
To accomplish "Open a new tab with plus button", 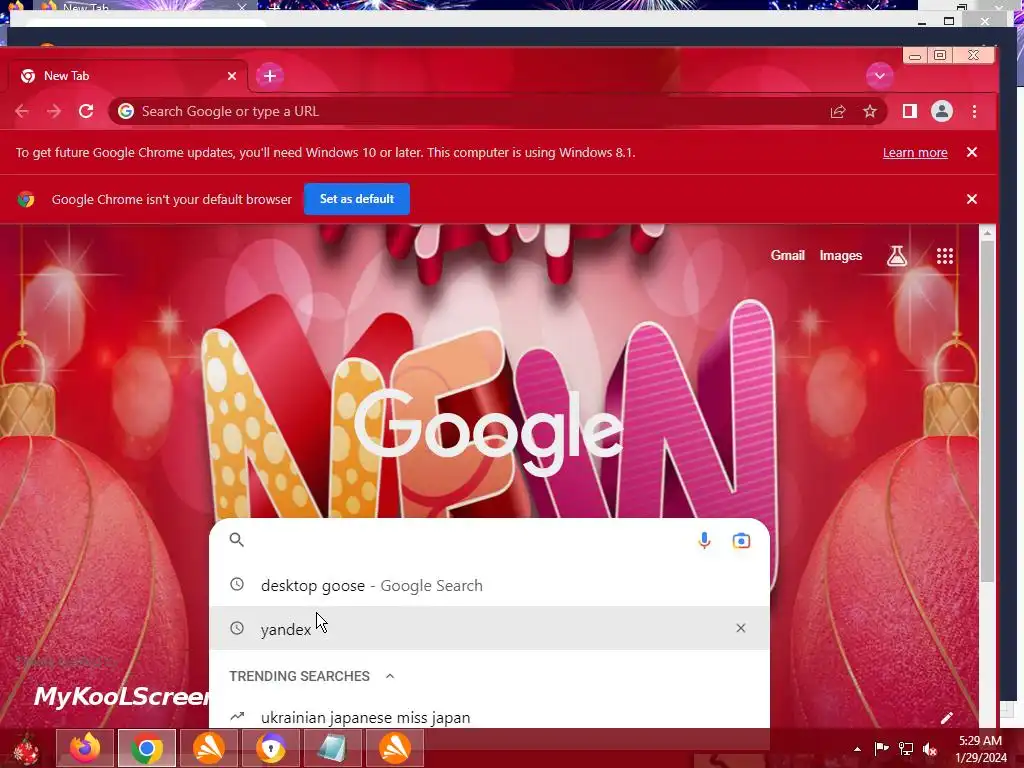I will pos(270,76).
